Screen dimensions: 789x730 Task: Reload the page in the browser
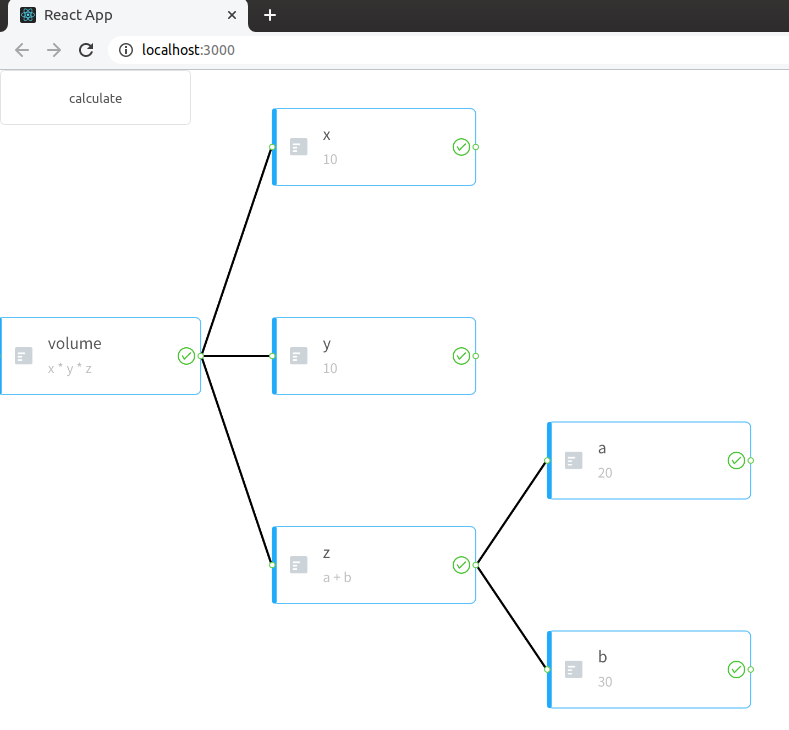click(86, 50)
